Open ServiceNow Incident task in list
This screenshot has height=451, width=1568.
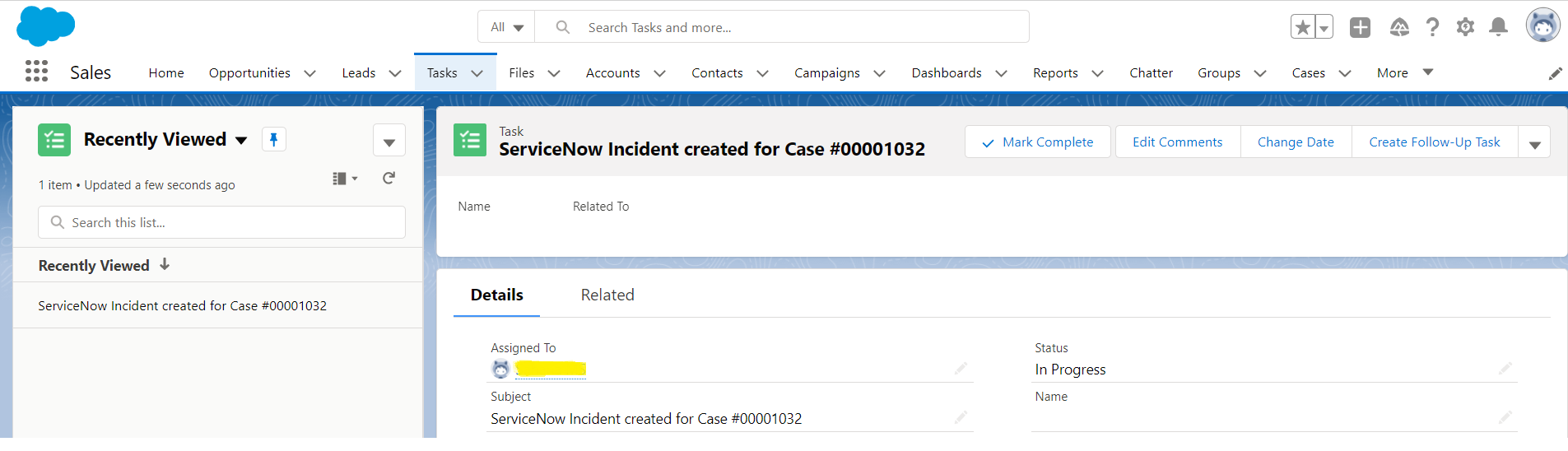click(182, 306)
